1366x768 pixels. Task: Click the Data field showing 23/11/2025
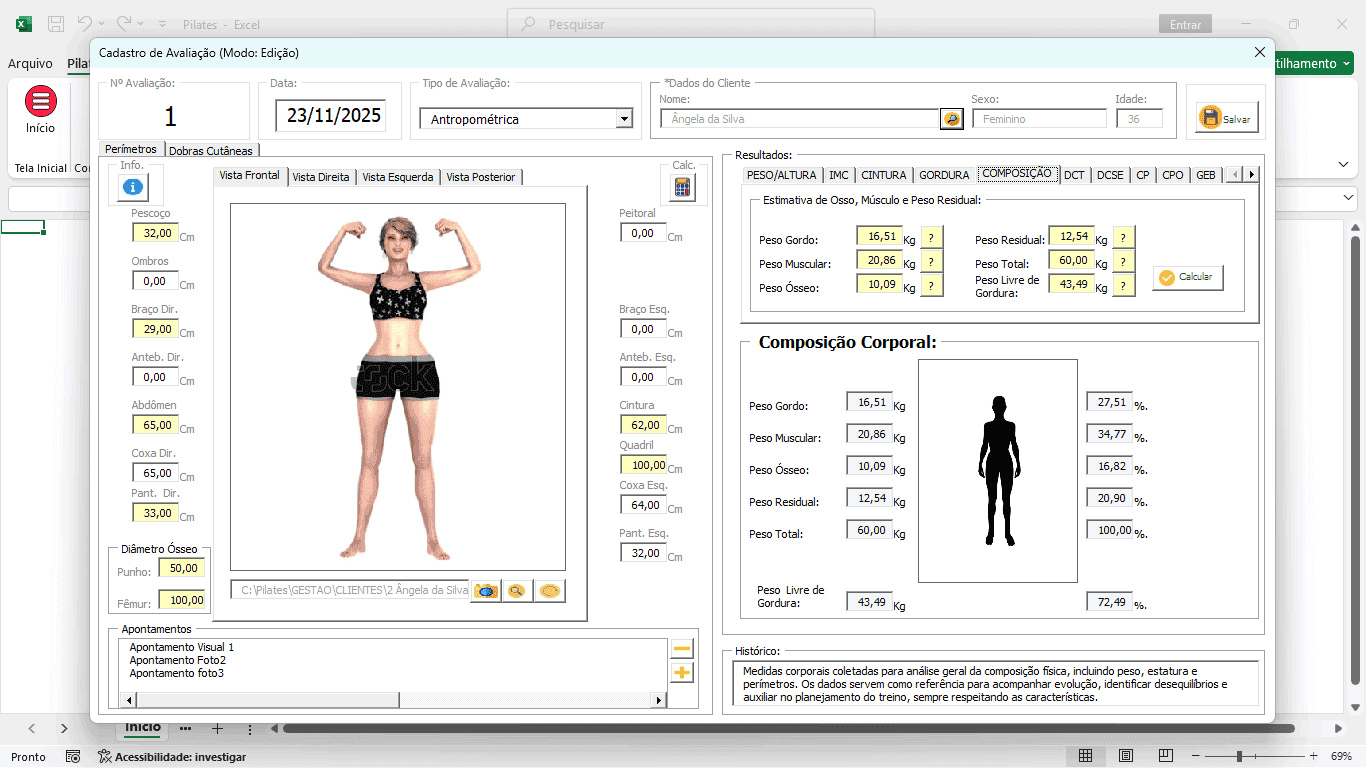pos(333,116)
